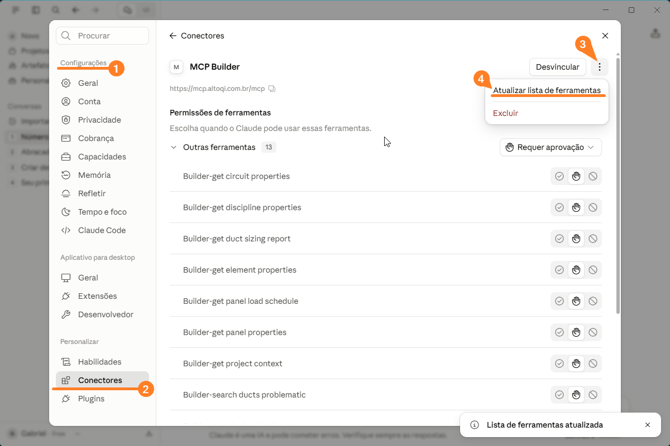Block the Builder-get duct sizing report tool
Screen dimensions: 670x446
pyautogui.click(x=593, y=238)
